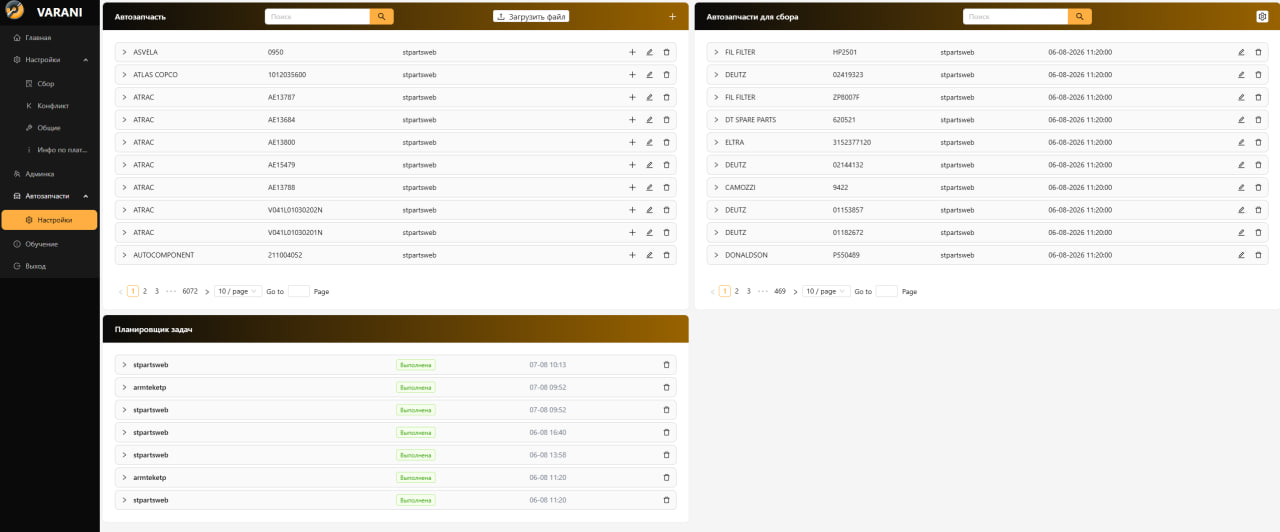The width and height of the screenshot is (1280, 532).
Task: Click Go to page field in left pagination
Action: [x=298, y=291]
